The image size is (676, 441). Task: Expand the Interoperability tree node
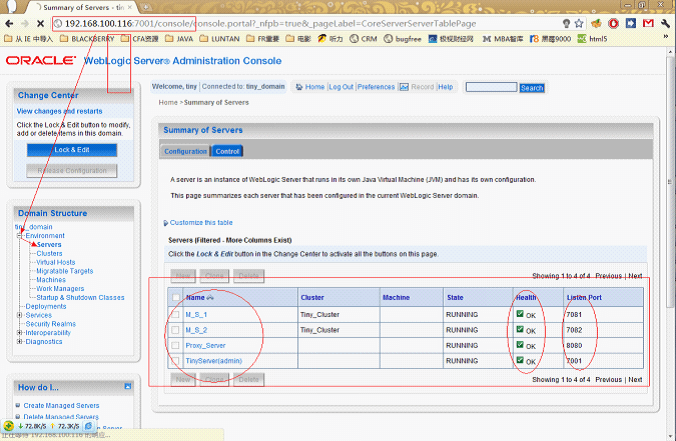(19, 333)
